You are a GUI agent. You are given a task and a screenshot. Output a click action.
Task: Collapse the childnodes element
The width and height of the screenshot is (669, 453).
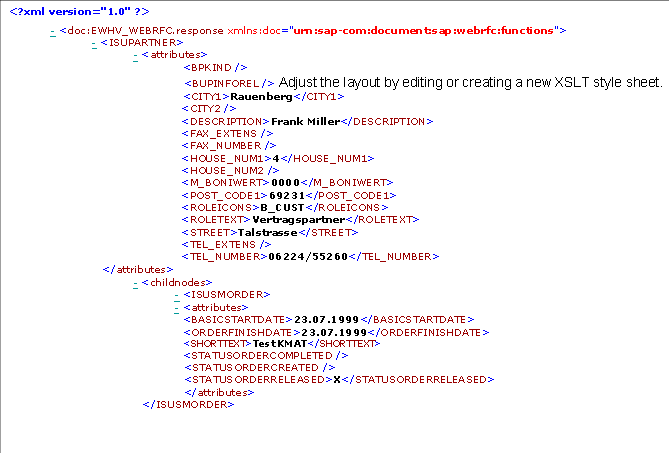point(136,283)
